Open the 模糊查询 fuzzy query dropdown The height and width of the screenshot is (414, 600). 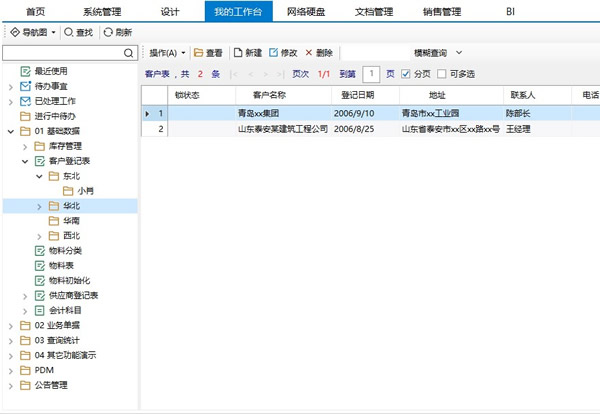pyautogui.click(x=438, y=52)
